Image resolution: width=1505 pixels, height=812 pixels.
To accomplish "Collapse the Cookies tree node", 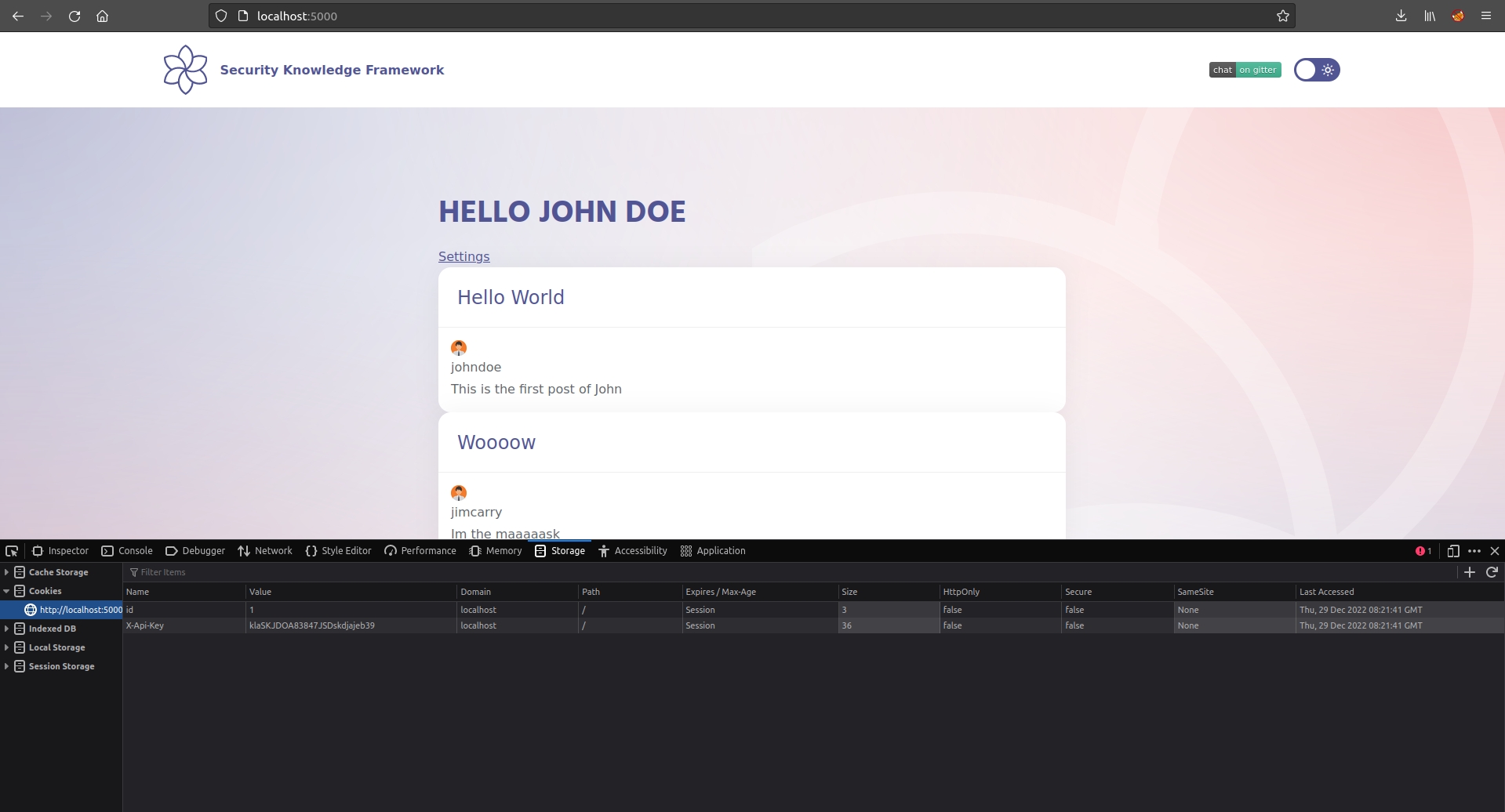I will click(x=7, y=591).
